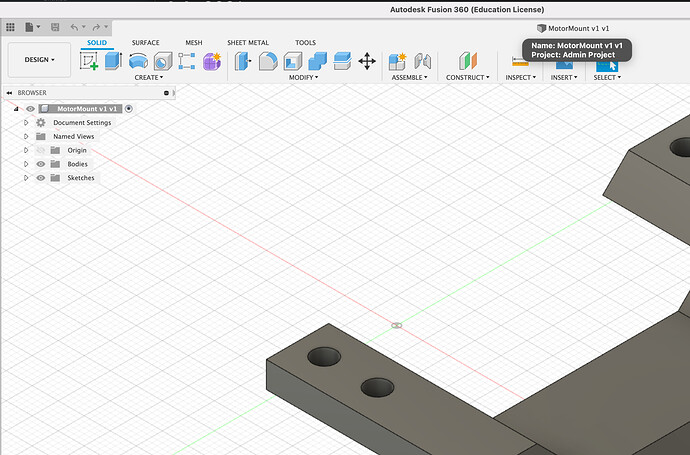Select the Joint tool
This screenshot has width=690, height=455.
(422, 61)
